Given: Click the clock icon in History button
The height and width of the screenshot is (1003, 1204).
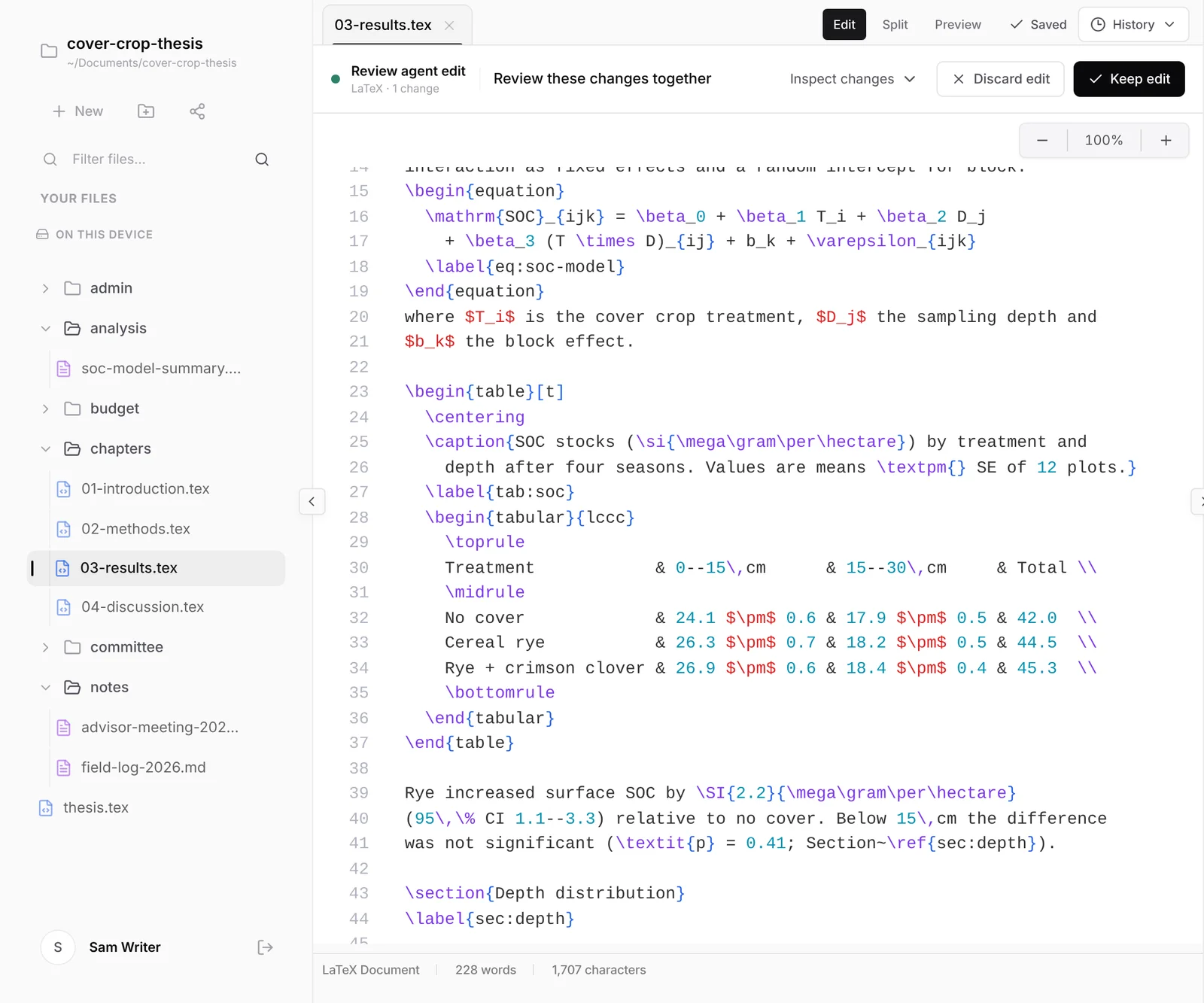Looking at the screenshot, I should (1098, 25).
